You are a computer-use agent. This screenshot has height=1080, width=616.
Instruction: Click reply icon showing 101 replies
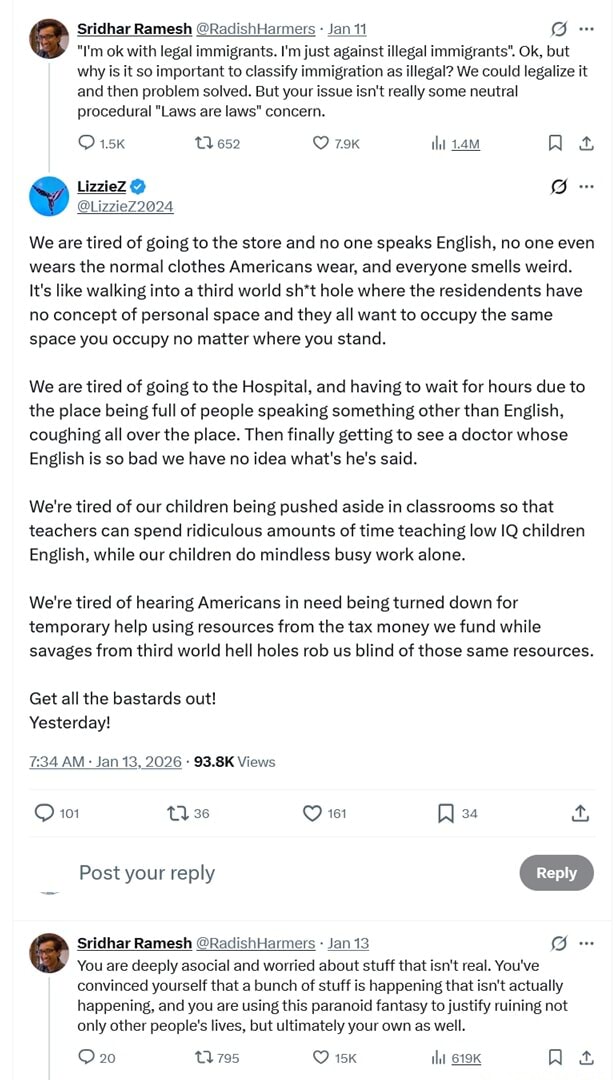tap(45, 813)
